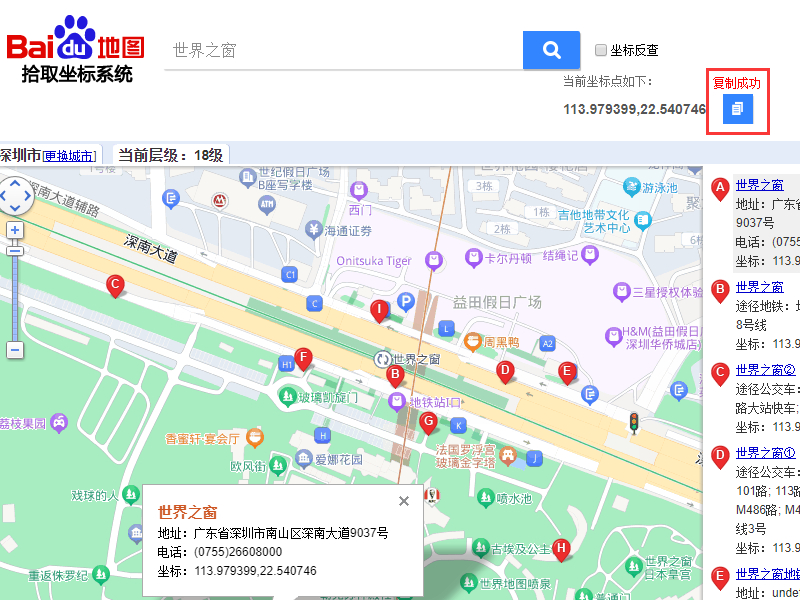Click the 深南大道 road label
This screenshot has height=600, width=800.
click(151, 249)
